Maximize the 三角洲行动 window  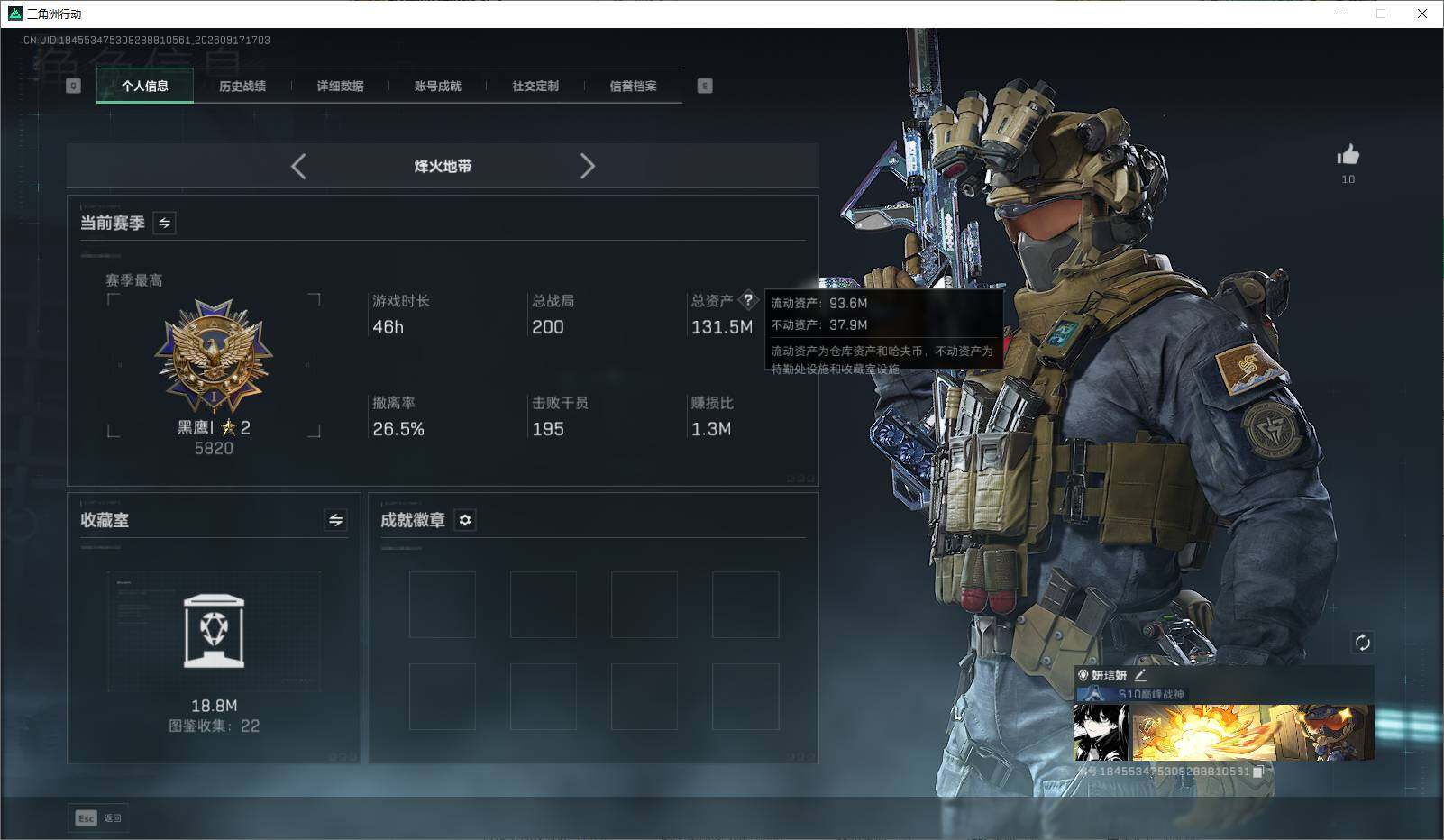1381,14
